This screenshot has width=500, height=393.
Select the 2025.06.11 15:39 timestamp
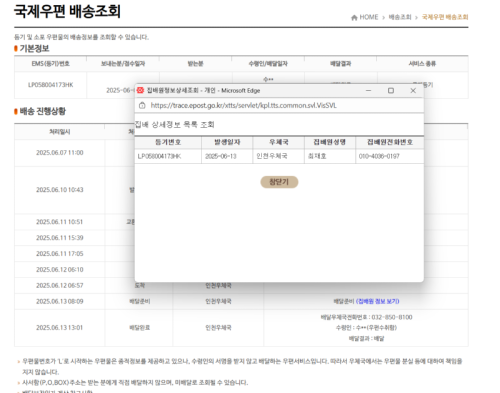(x=60, y=238)
